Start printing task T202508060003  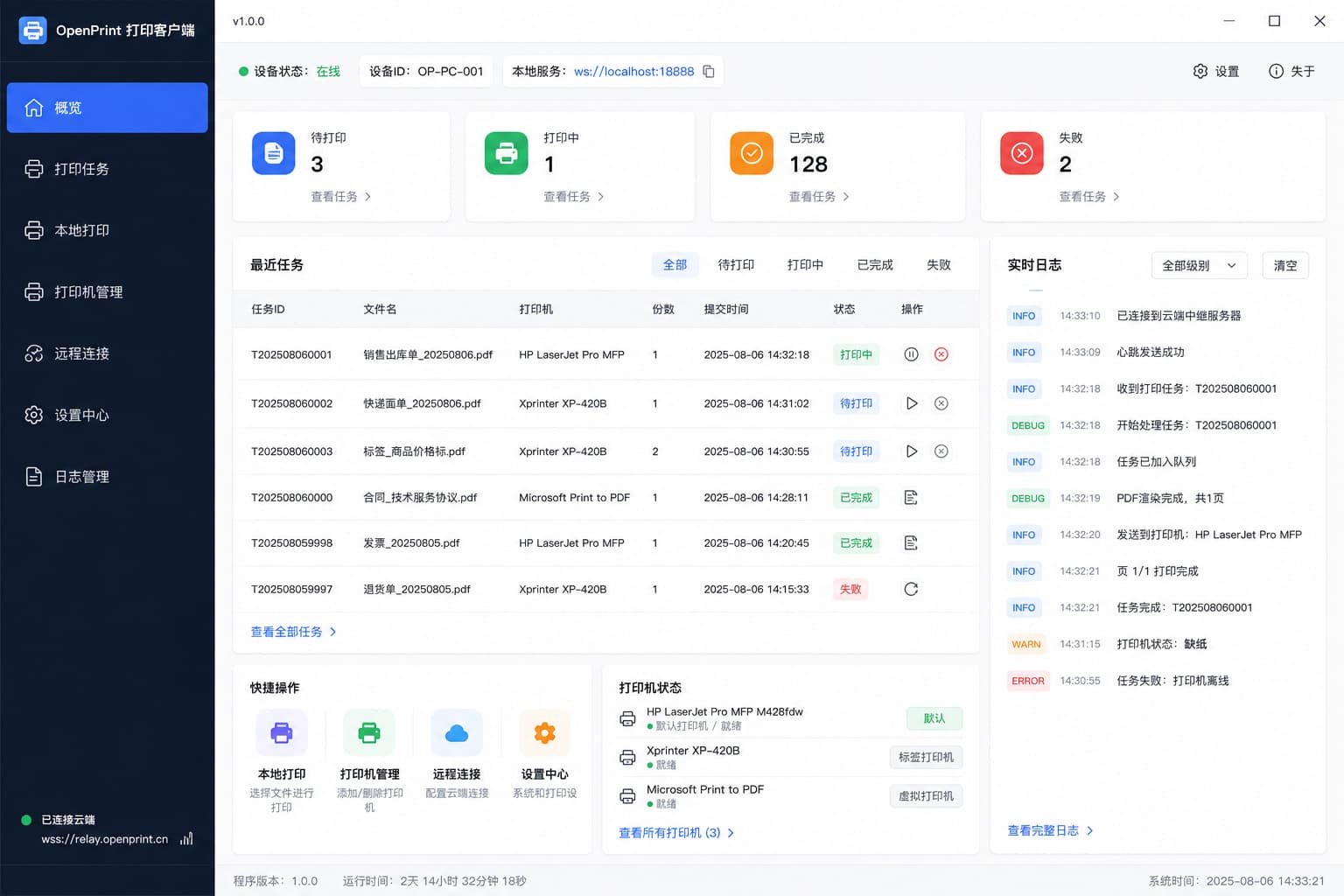click(911, 451)
